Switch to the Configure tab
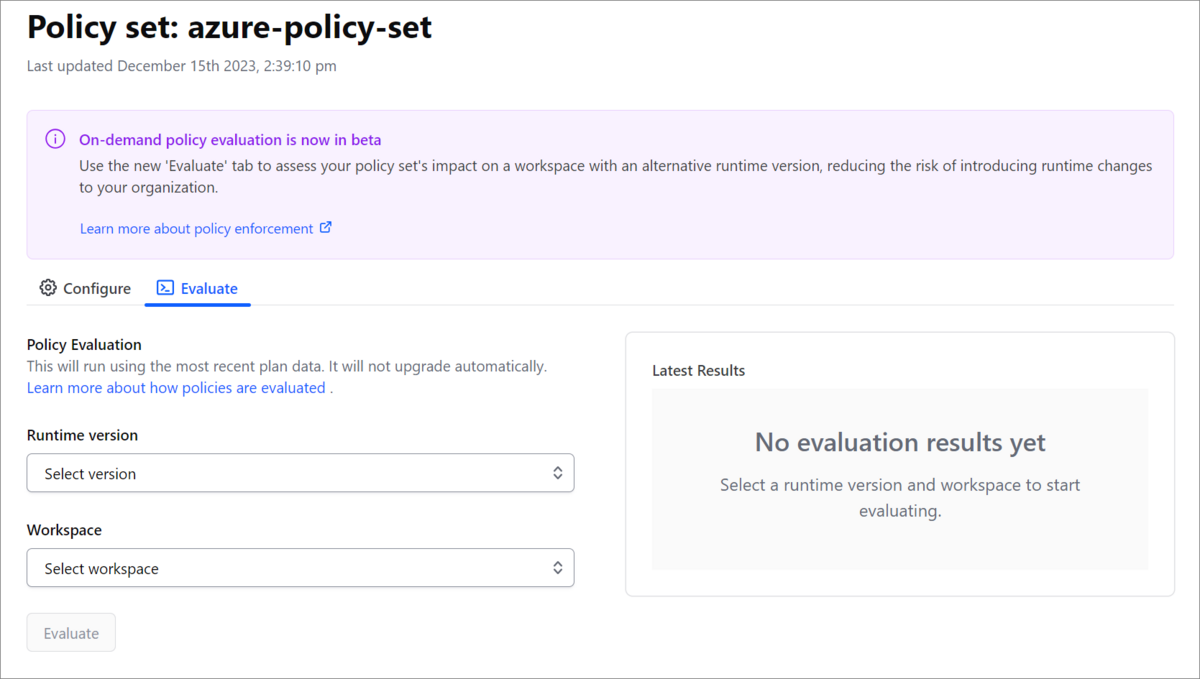This screenshot has width=1200, height=679. (x=85, y=288)
